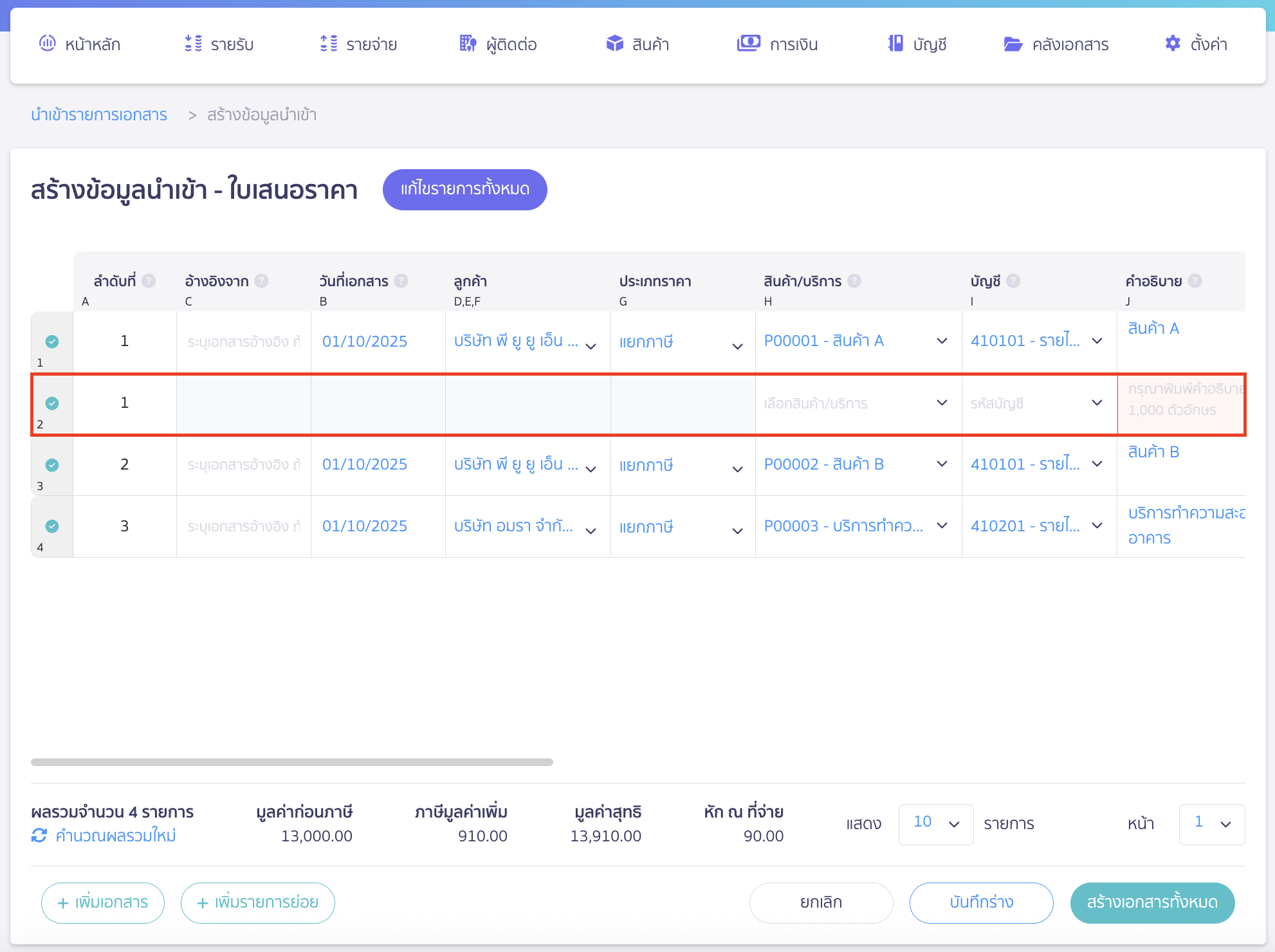
Task: Click the สร้างเอกสารทั้งหมด button
Action: tap(1151, 902)
